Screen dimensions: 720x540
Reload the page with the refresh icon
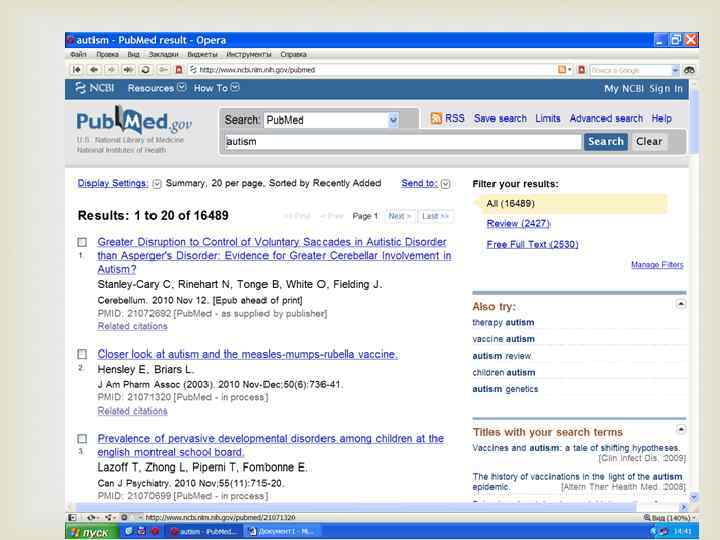pyautogui.click(x=146, y=69)
